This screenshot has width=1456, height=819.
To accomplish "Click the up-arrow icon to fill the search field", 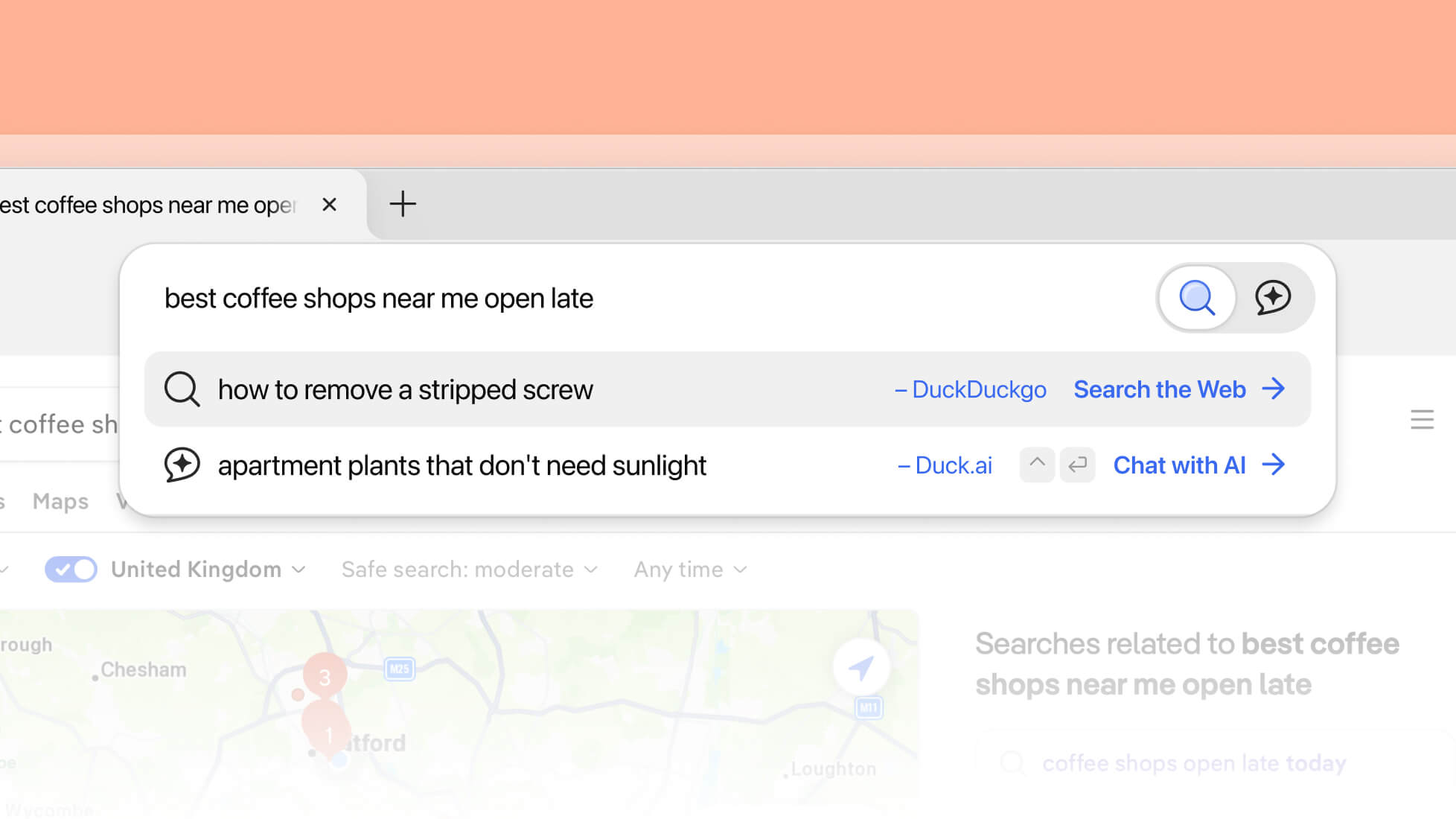I will coord(1036,465).
